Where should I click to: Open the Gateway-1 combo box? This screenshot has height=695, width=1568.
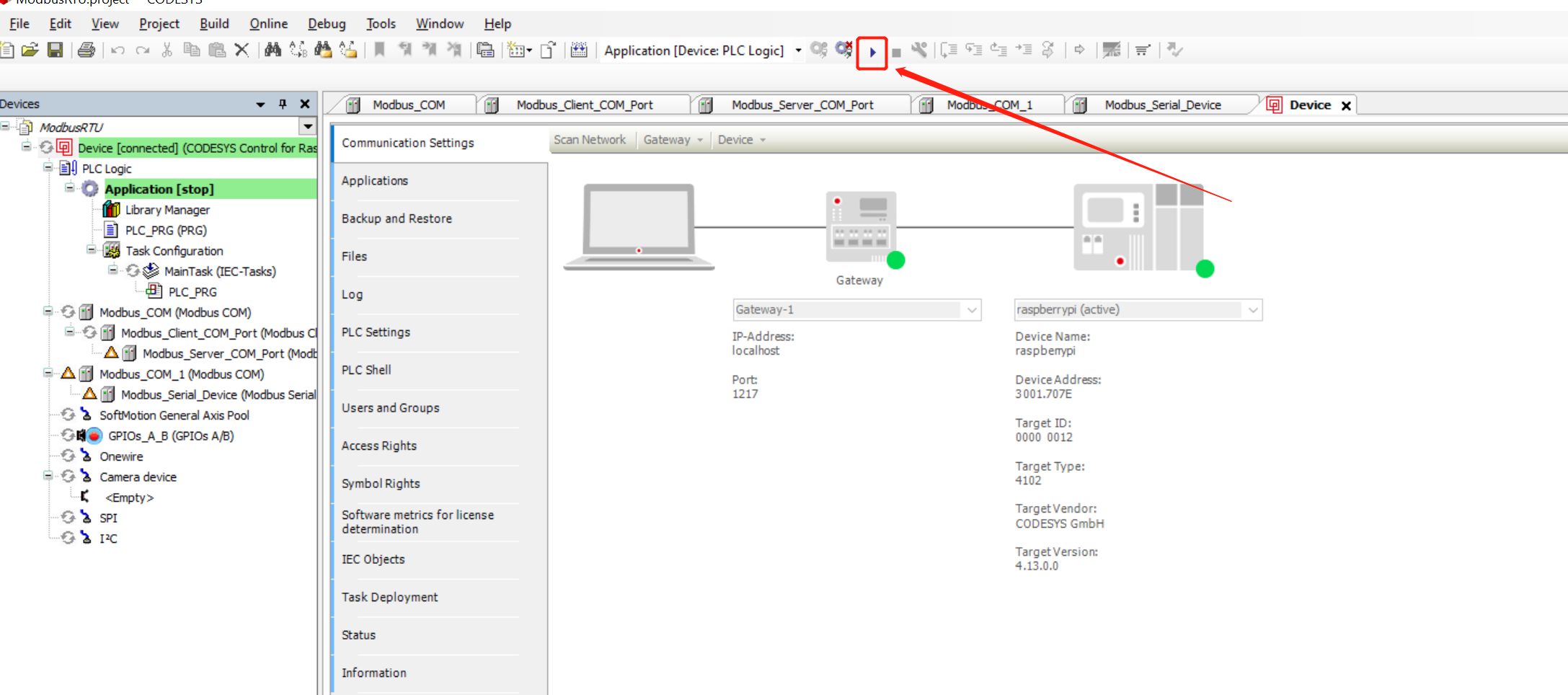point(857,309)
